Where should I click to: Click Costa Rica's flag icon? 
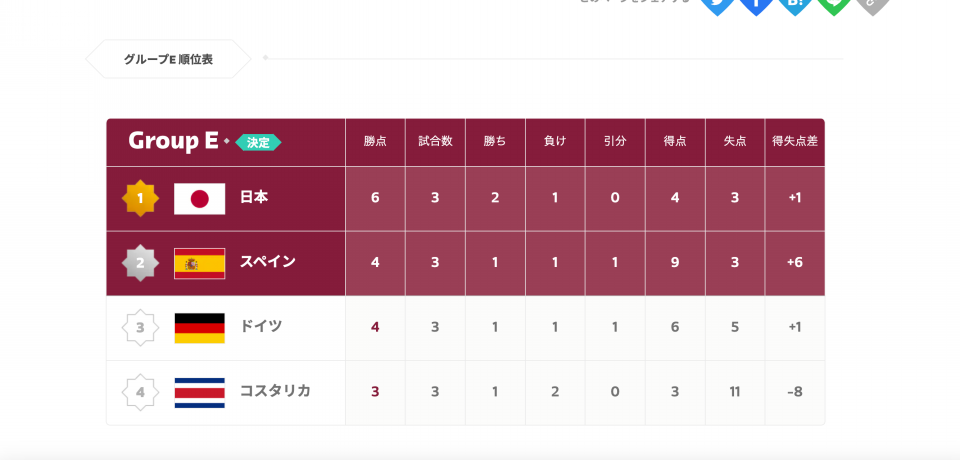pos(200,393)
